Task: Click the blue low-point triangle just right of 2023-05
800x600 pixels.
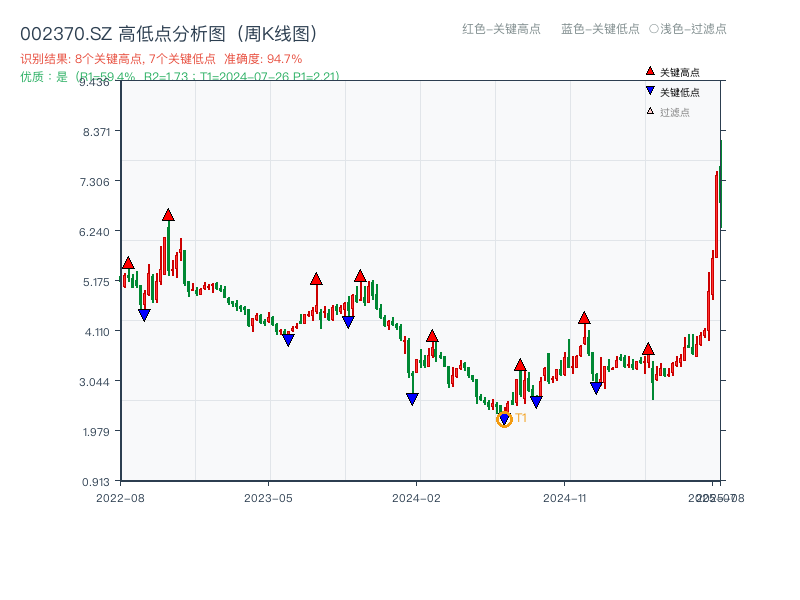Action: 288,340
